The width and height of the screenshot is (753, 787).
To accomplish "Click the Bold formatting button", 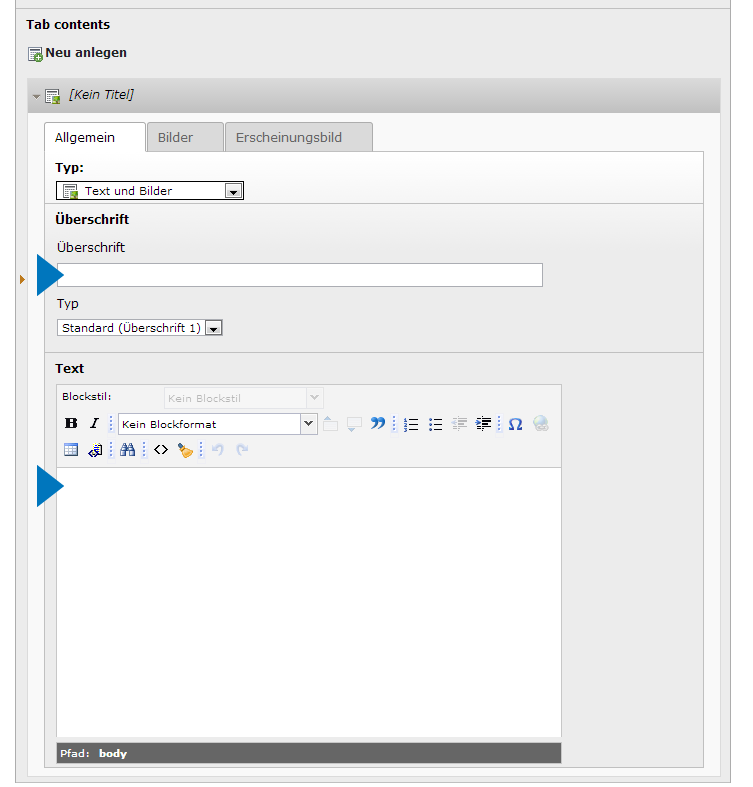I will (x=71, y=424).
